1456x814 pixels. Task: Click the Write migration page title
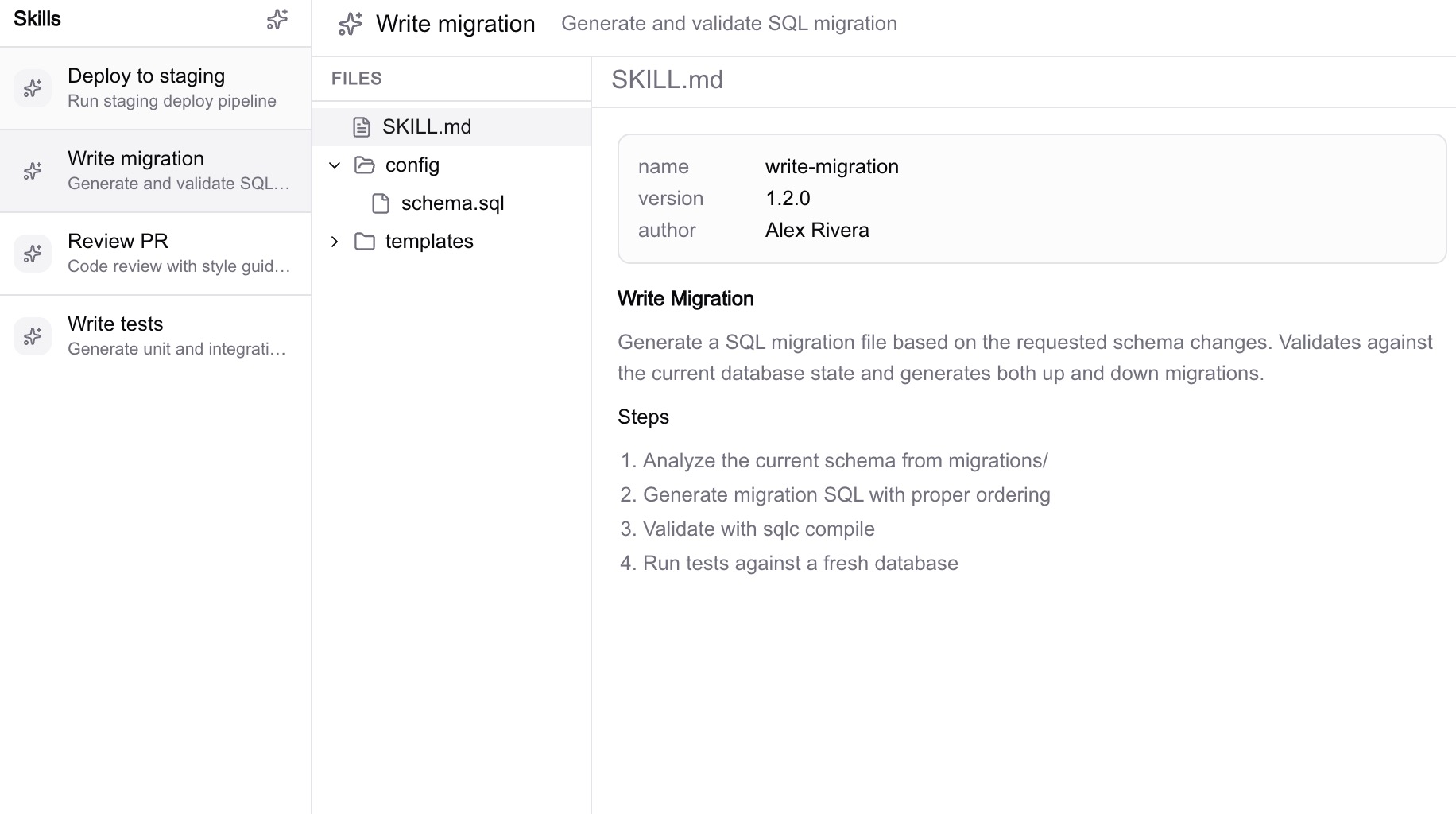pyautogui.click(x=455, y=24)
